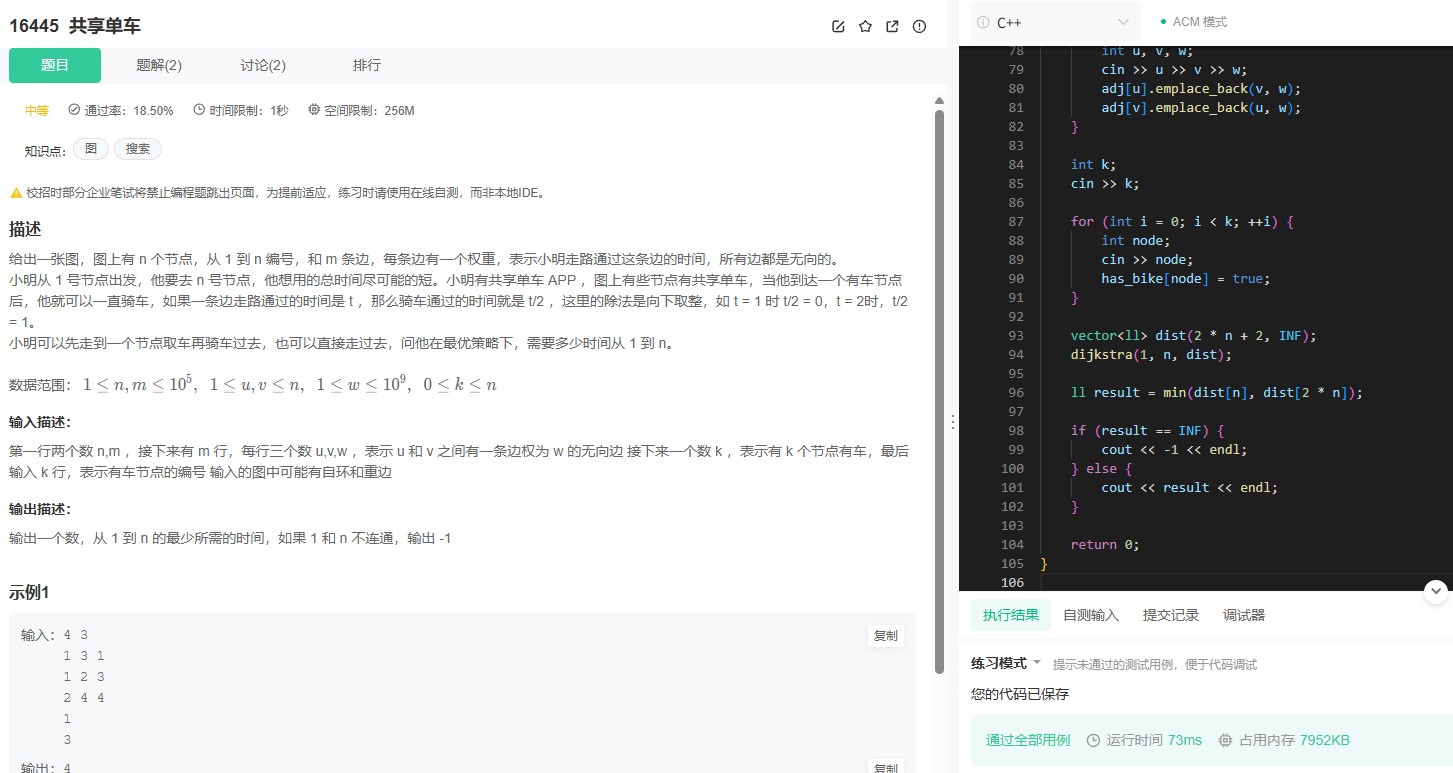Select the 搜索 knowledge tag
This screenshot has height=773, width=1453.
click(x=137, y=148)
